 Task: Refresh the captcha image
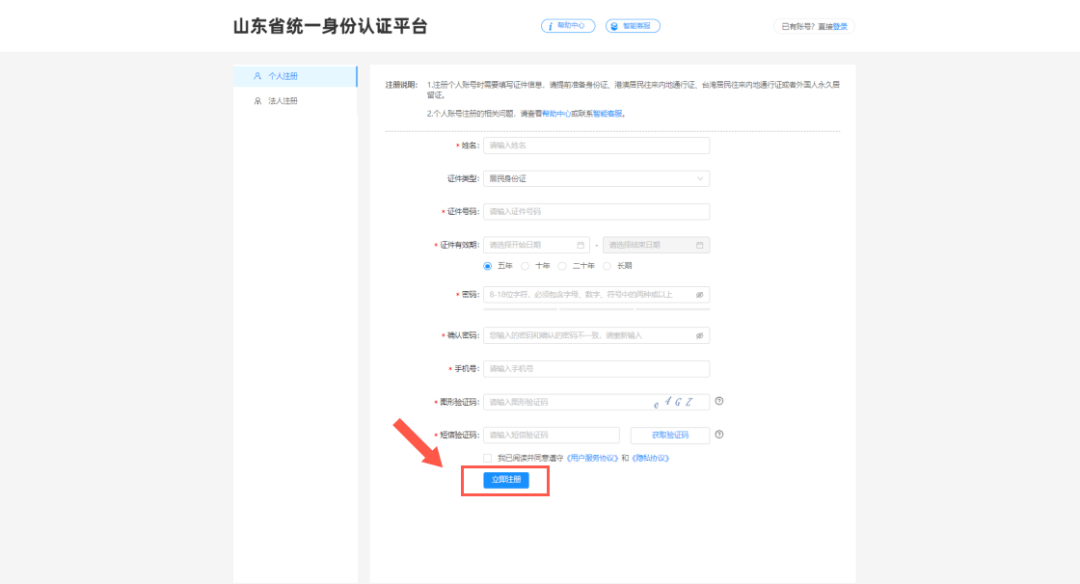(674, 402)
